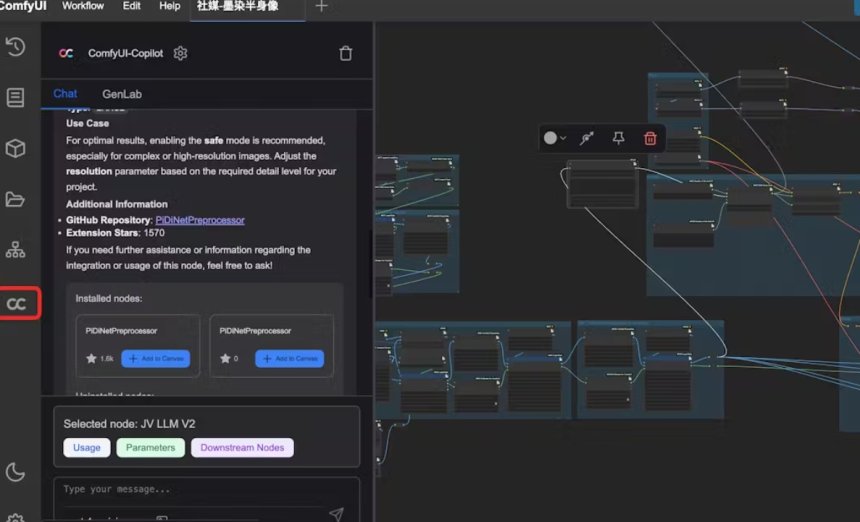Open the ComfyUI-Copilot CC sidebar icon

tap(16, 304)
